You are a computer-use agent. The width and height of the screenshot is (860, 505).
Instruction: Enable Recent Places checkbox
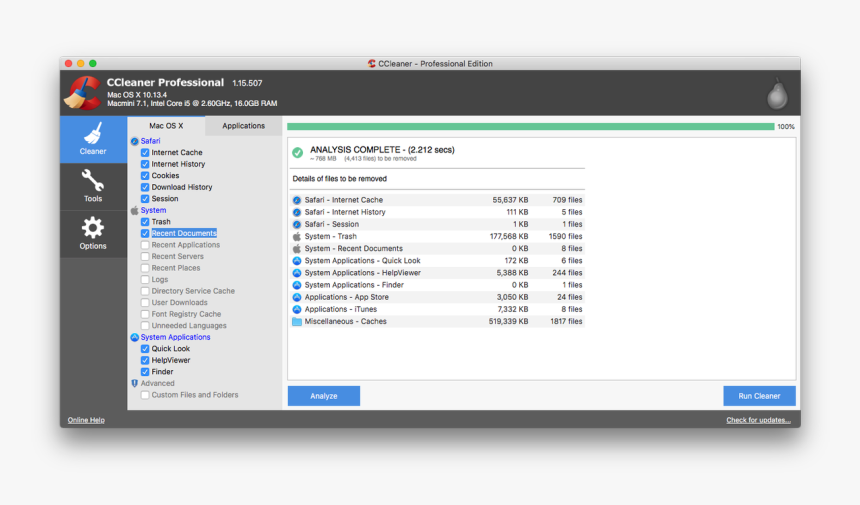(x=145, y=268)
